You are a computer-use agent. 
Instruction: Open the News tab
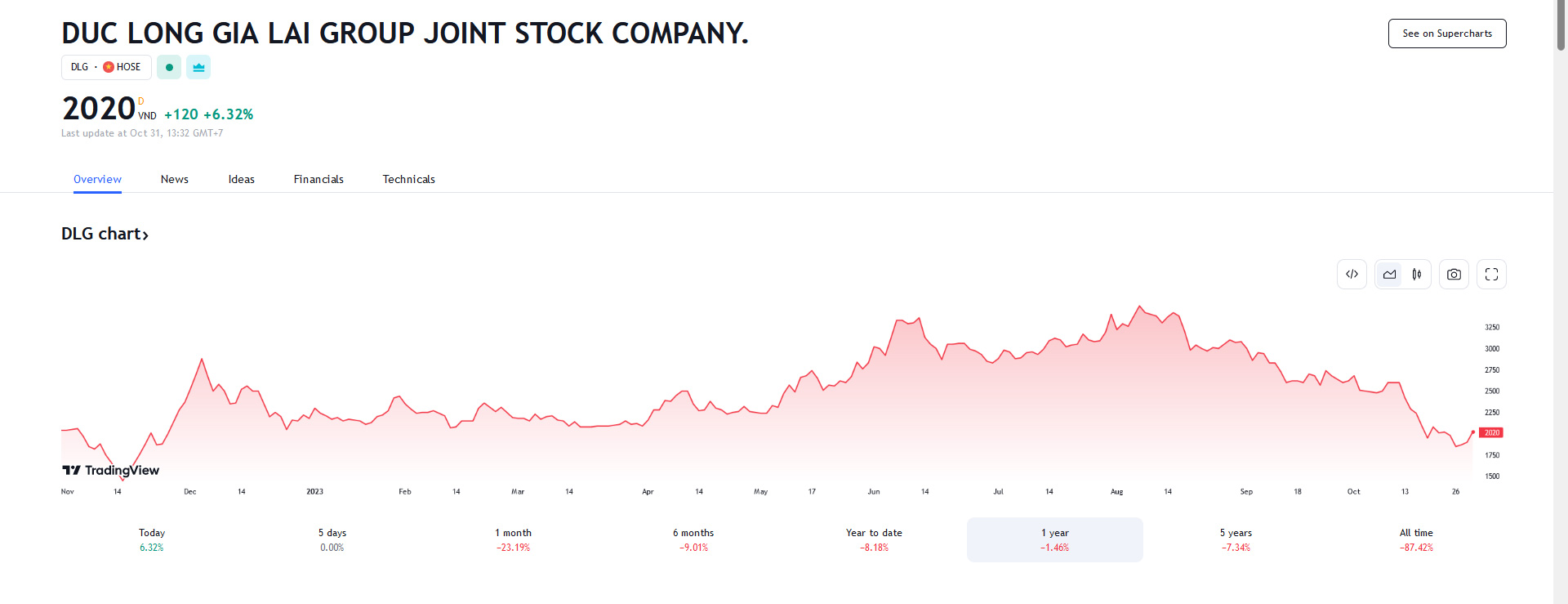(175, 179)
